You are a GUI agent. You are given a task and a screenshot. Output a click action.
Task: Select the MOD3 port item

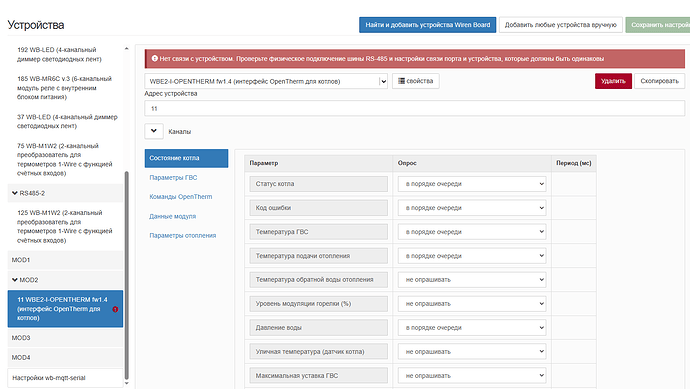click(65, 338)
